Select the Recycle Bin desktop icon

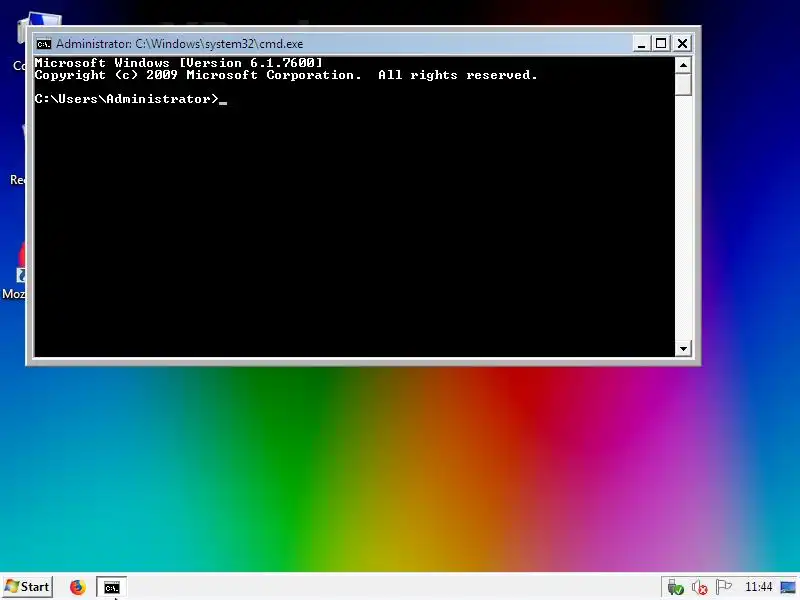point(17,156)
